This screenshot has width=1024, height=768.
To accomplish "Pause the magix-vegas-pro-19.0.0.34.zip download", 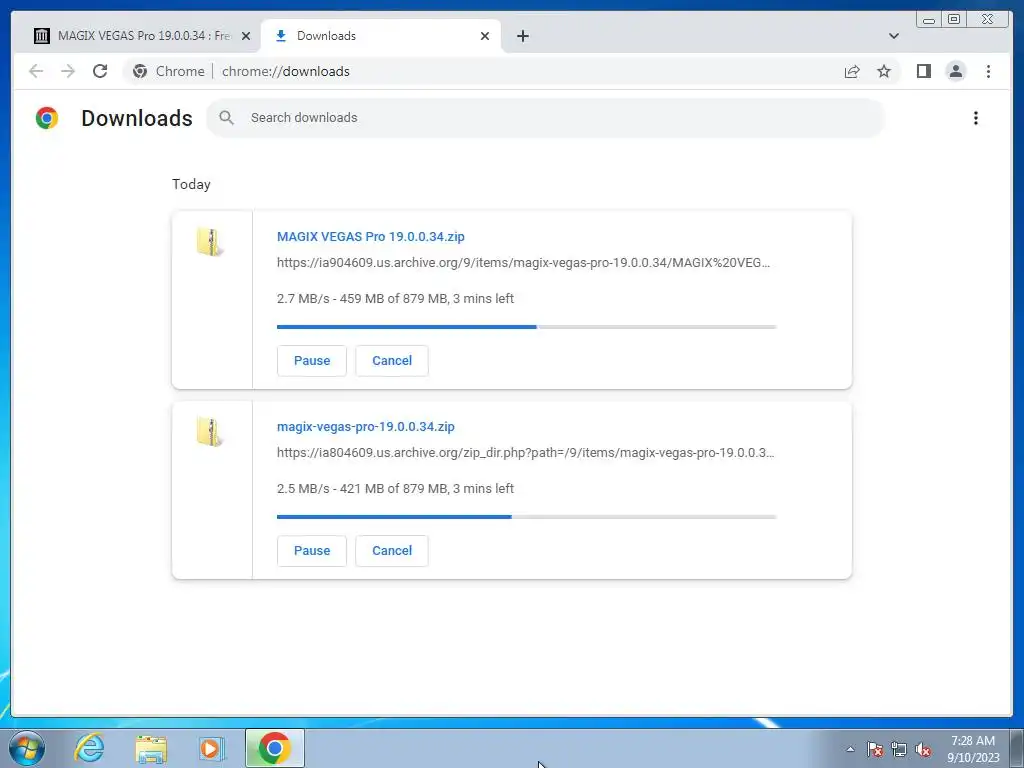I will coord(312,551).
